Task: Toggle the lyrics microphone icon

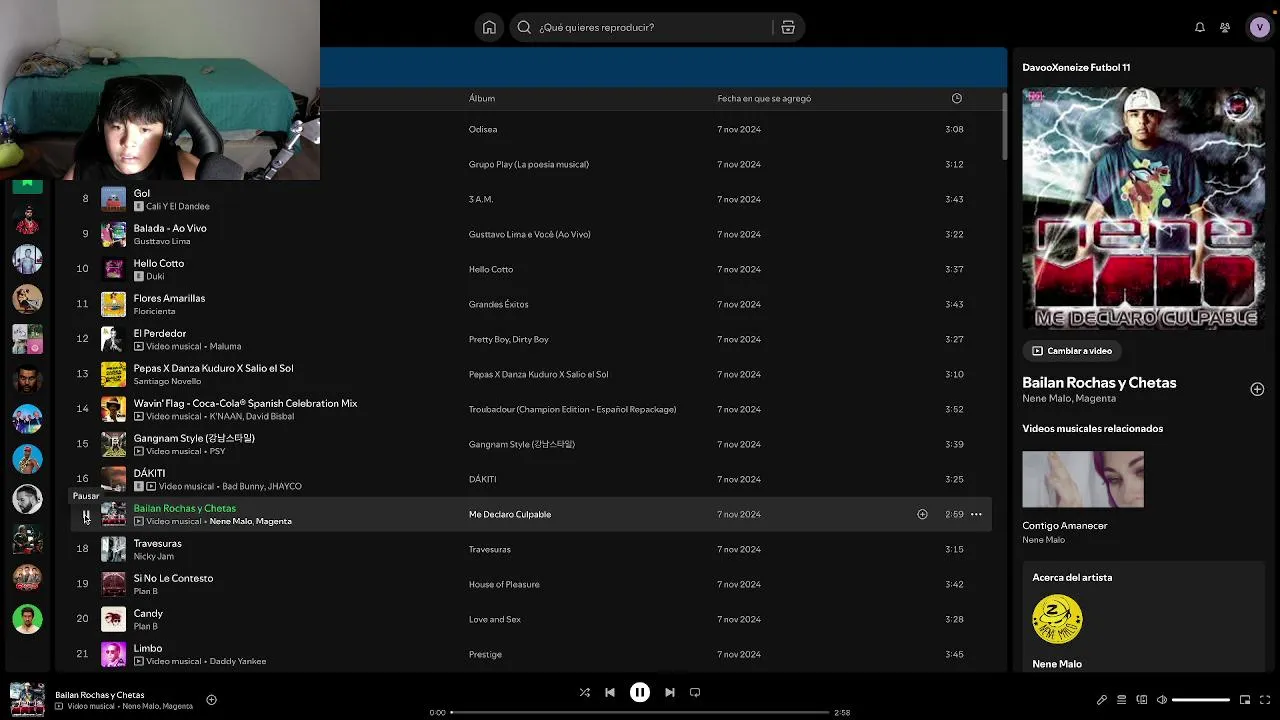Action: click(x=1102, y=700)
